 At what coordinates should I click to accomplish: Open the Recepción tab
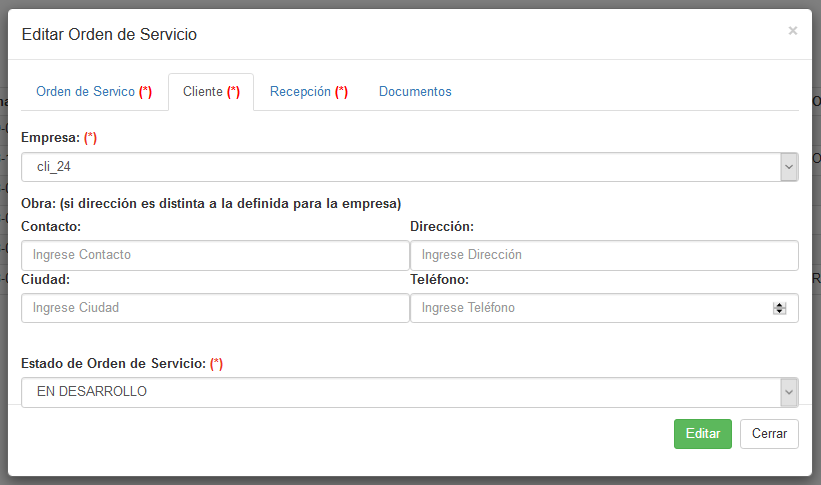pos(308,92)
